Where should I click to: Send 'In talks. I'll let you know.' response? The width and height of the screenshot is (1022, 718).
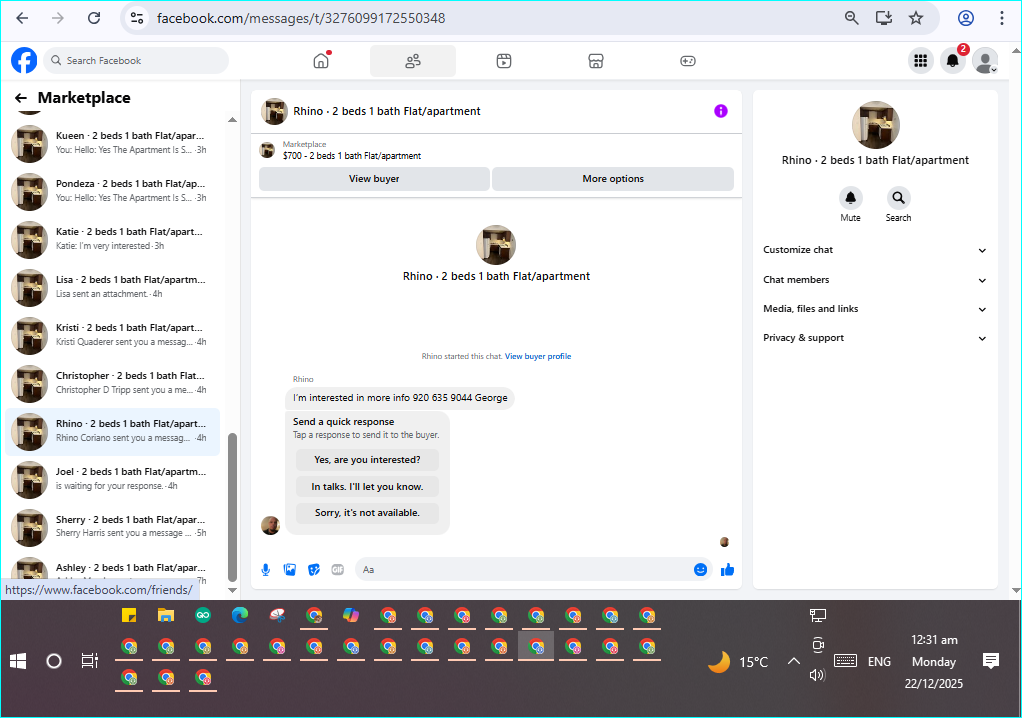[x=367, y=487]
